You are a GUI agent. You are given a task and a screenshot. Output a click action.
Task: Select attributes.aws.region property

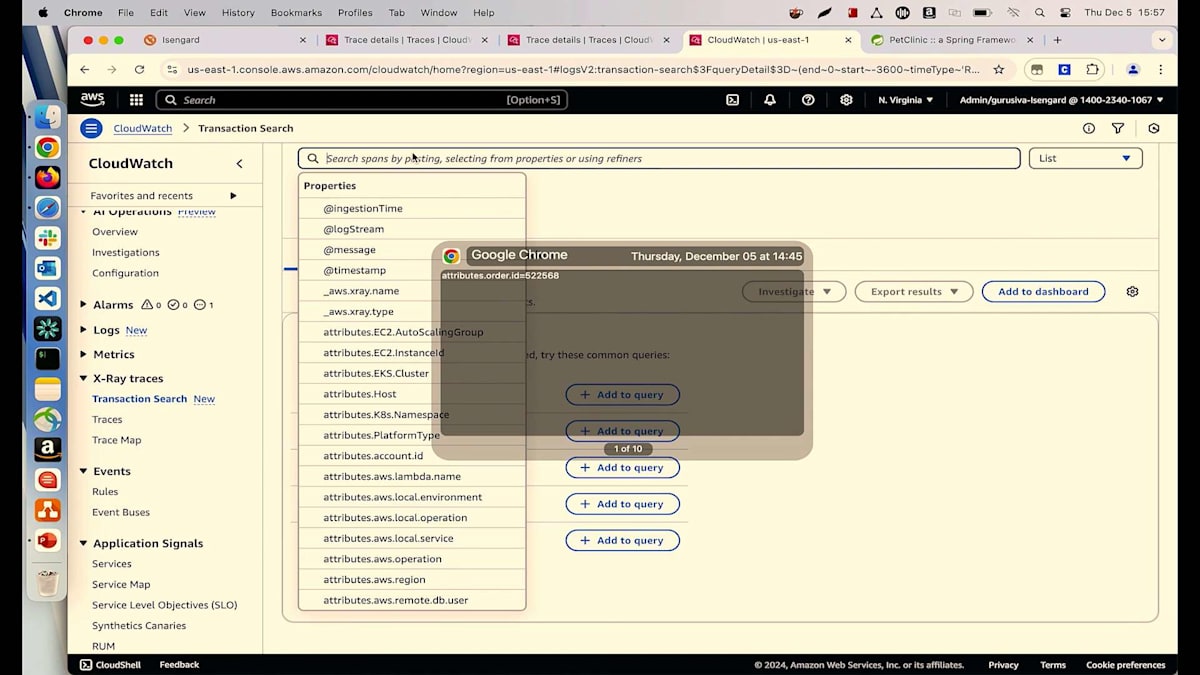pyautogui.click(x=412, y=580)
